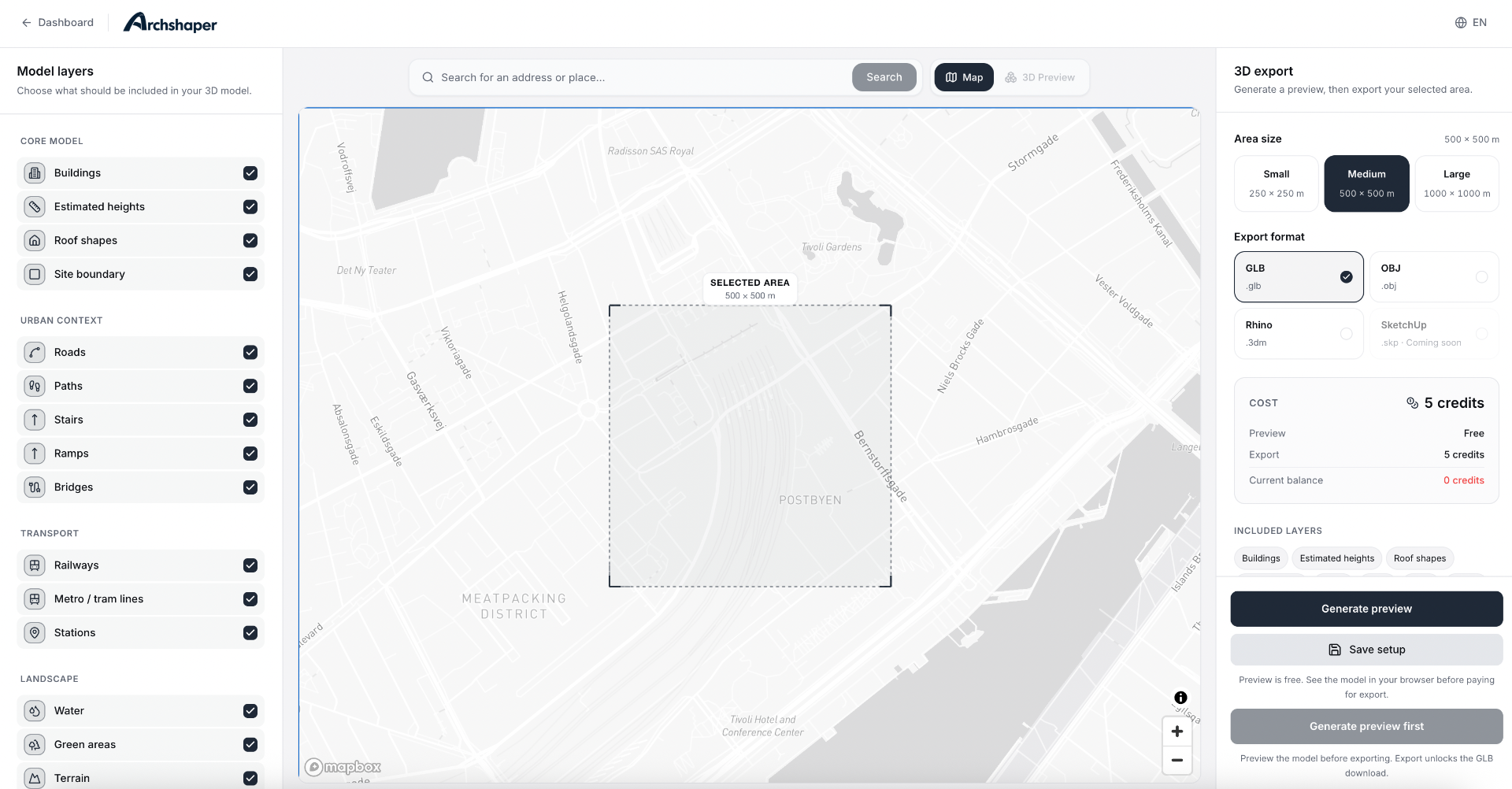The height and width of the screenshot is (789, 1512).
Task: Click the Selected Area box on map
Action: [750, 446]
